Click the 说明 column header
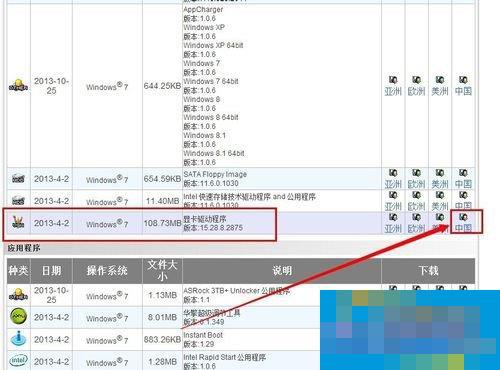Screen dimensions: 500x370 (282, 270)
